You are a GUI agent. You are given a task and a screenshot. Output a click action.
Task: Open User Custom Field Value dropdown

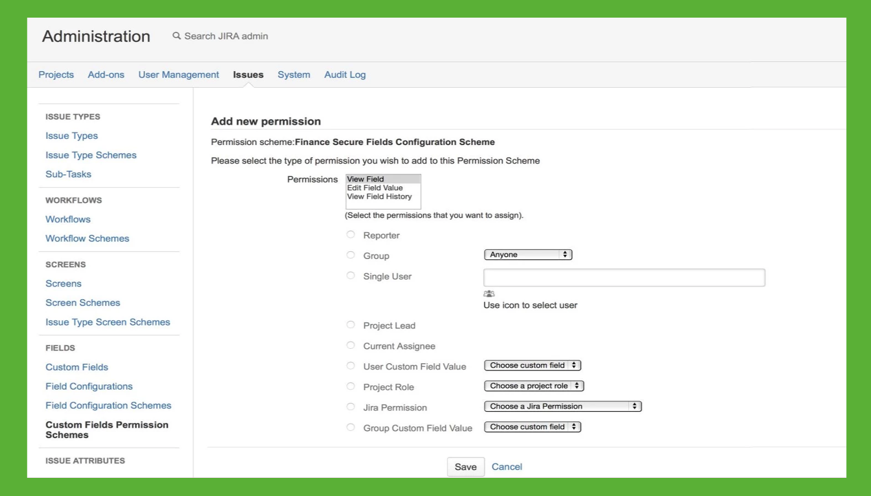coord(532,366)
